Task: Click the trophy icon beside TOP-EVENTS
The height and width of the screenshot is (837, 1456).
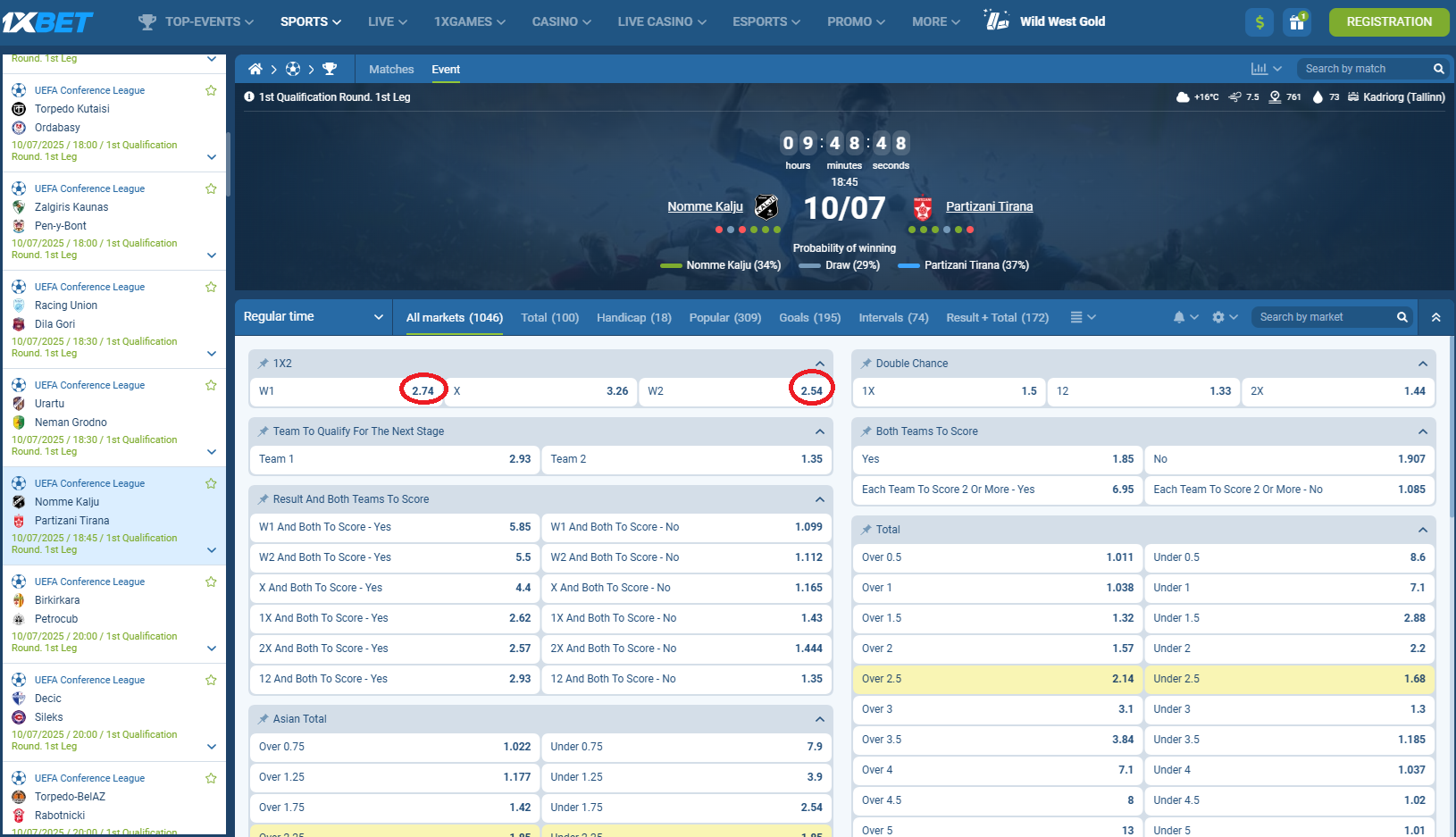Action: coord(147,21)
